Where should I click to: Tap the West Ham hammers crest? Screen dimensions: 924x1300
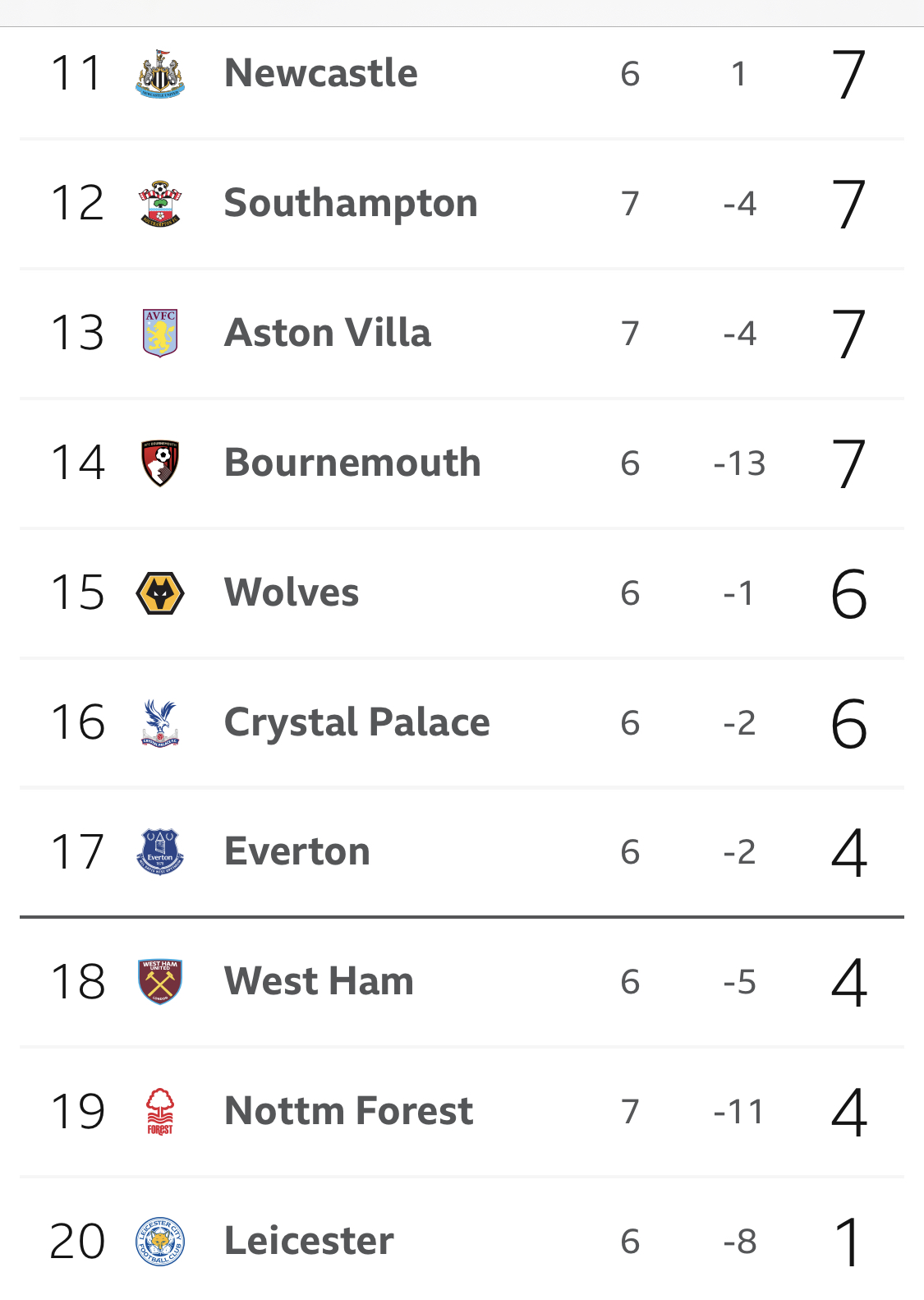pos(160,981)
